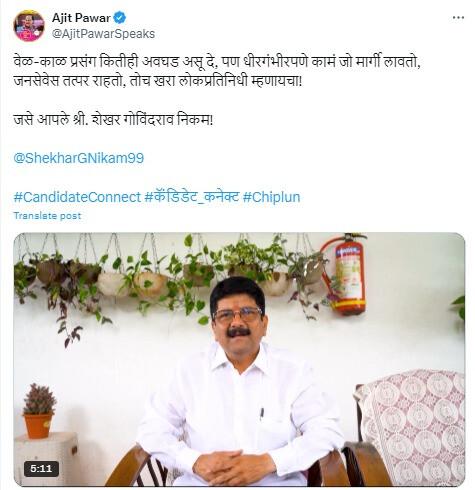This screenshot has height=490, width=475.
Task: Click the man's clasped hands in the video
Action: coord(234,467)
